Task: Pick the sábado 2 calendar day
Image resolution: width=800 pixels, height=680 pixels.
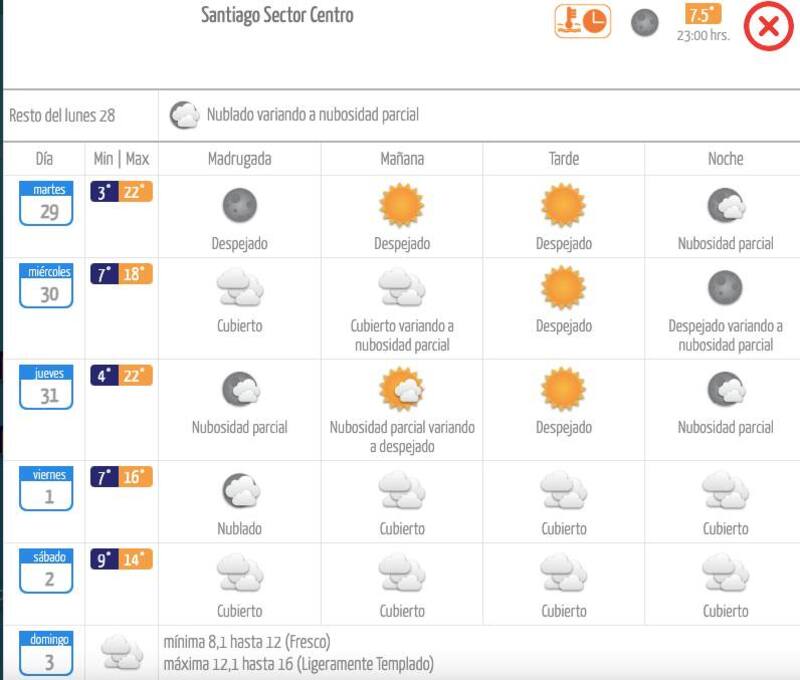Action: click(x=47, y=570)
